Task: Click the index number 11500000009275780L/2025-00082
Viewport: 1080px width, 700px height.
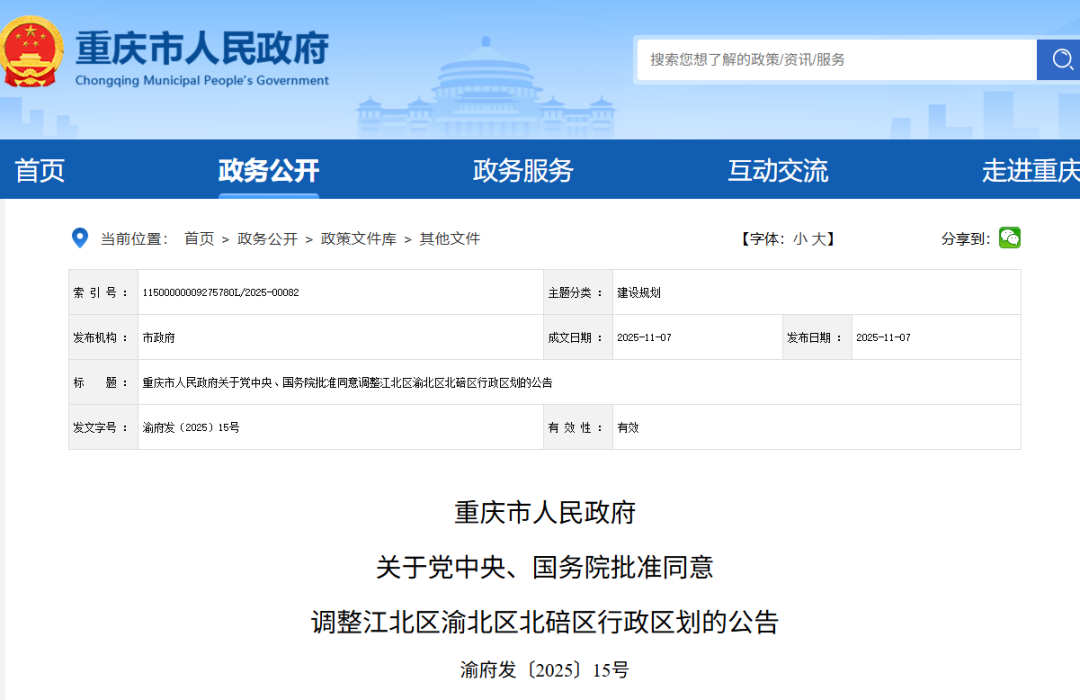Action: [221, 293]
